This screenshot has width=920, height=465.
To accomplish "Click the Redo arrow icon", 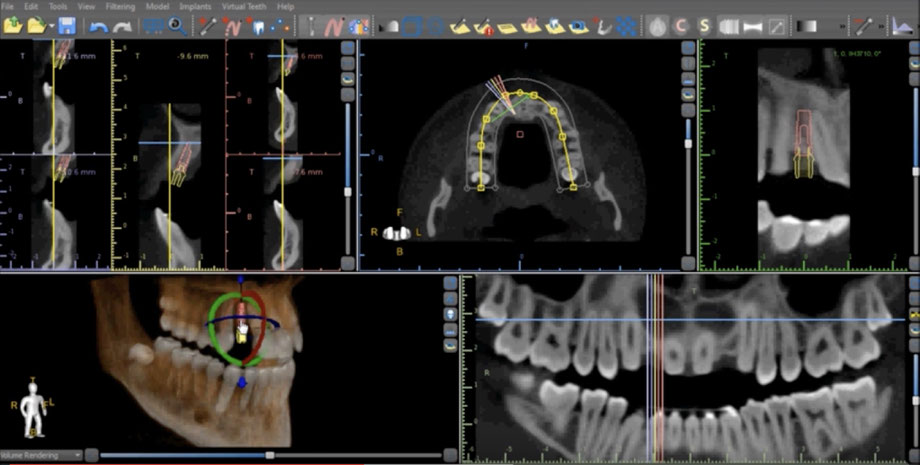I will (x=122, y=25).
